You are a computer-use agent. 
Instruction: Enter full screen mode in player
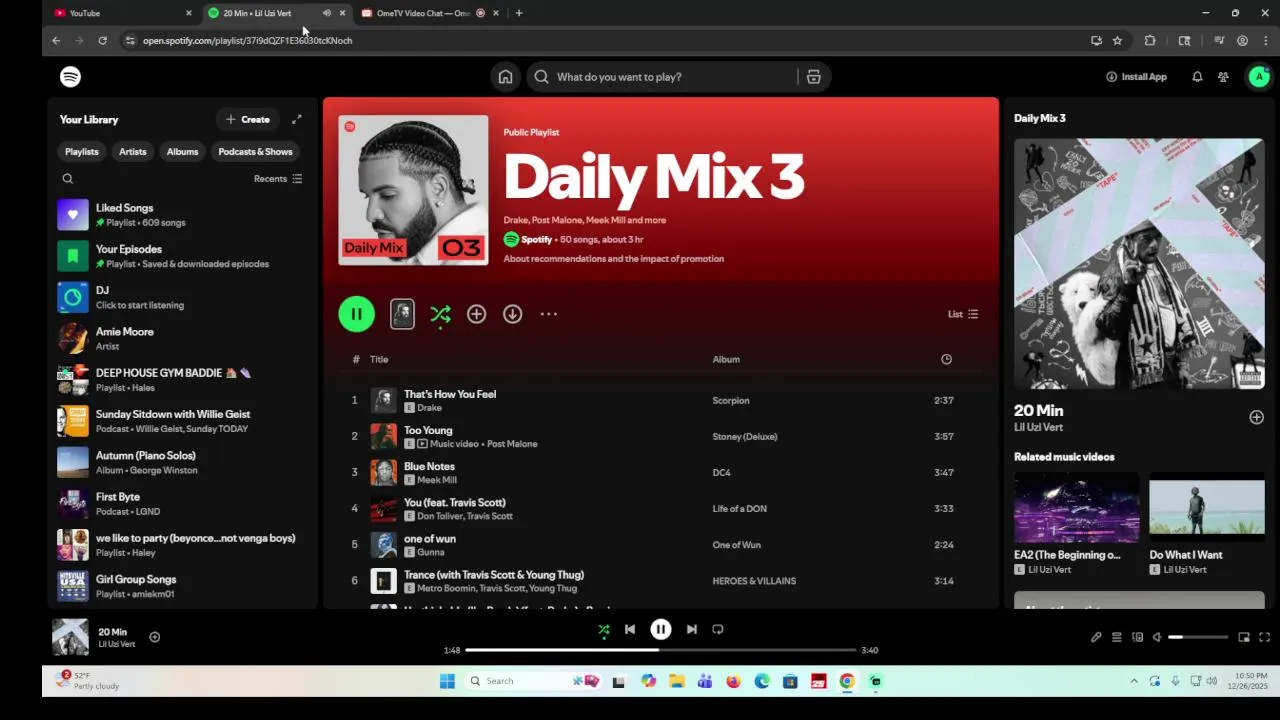(x=1264, y=637)
